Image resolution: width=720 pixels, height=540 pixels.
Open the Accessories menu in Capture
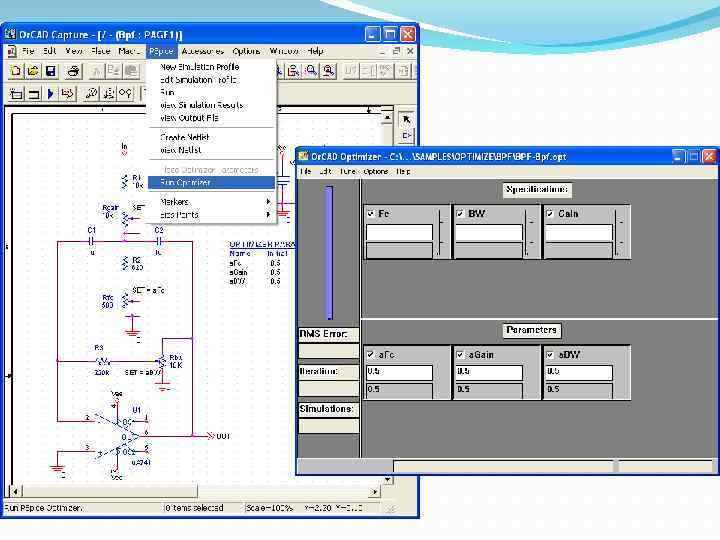[202, 51]
